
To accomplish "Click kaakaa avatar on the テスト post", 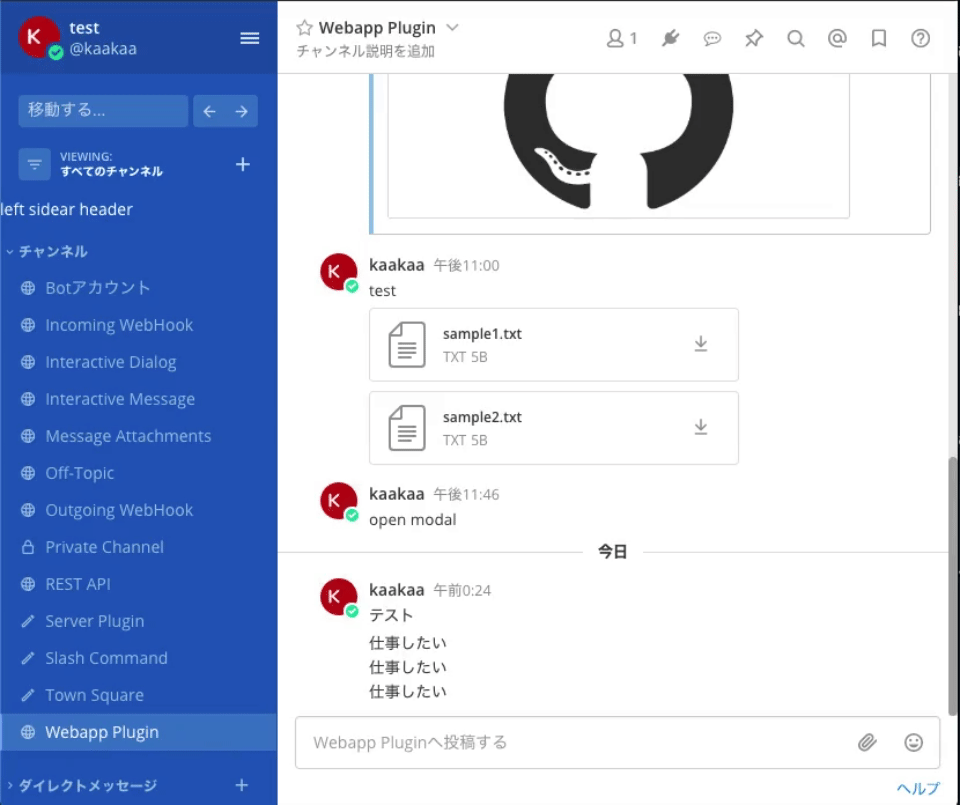I will click(339, 597).
